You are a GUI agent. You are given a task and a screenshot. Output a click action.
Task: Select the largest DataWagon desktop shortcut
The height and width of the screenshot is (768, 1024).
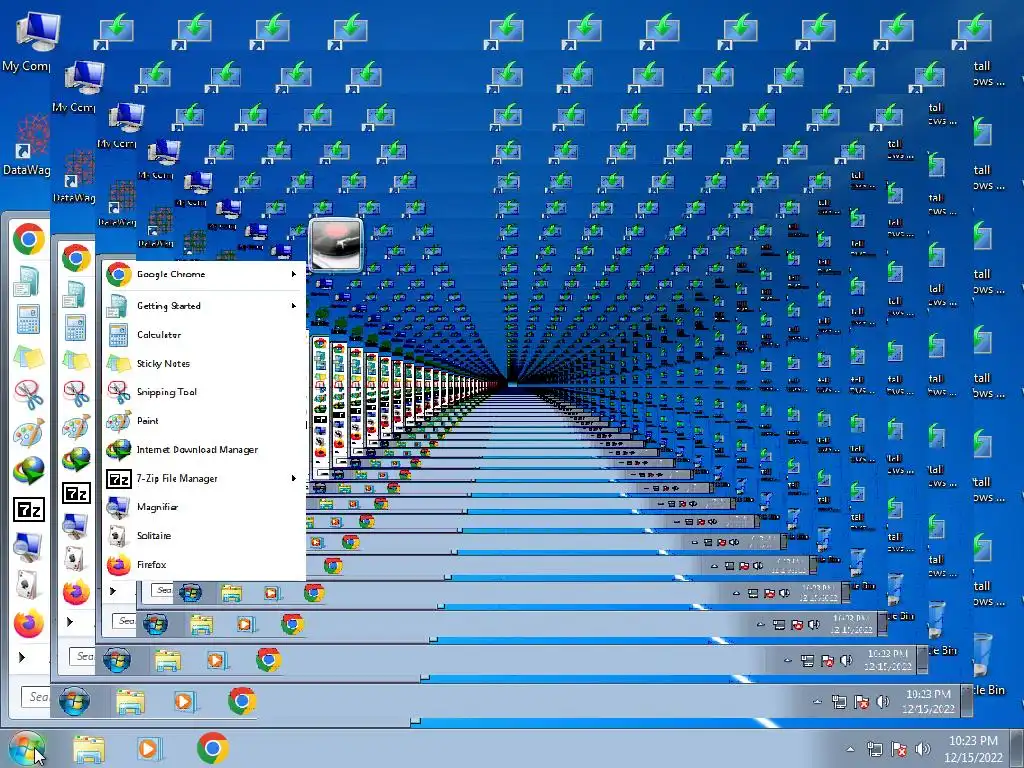(x=26, y=145)
